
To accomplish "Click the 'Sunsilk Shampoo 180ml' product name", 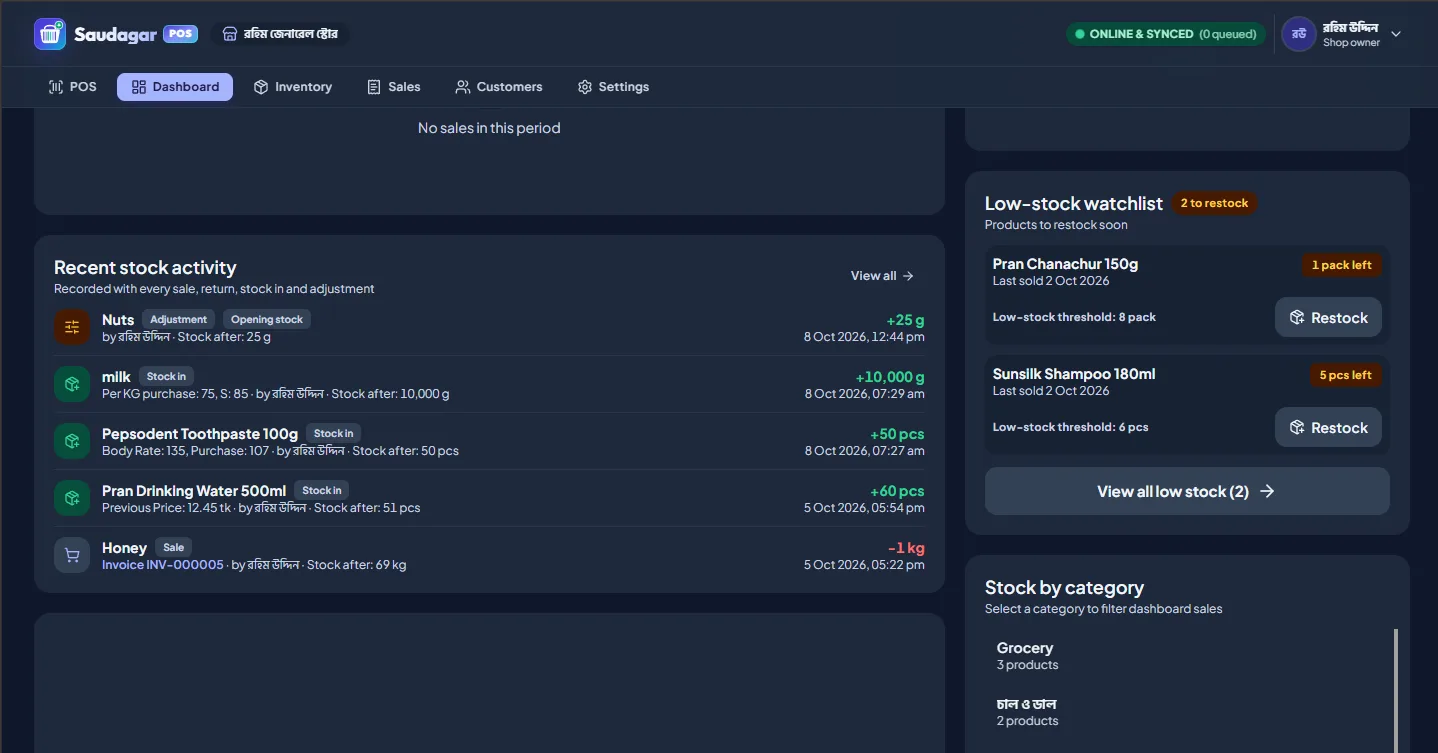I will pos(1074,374).
